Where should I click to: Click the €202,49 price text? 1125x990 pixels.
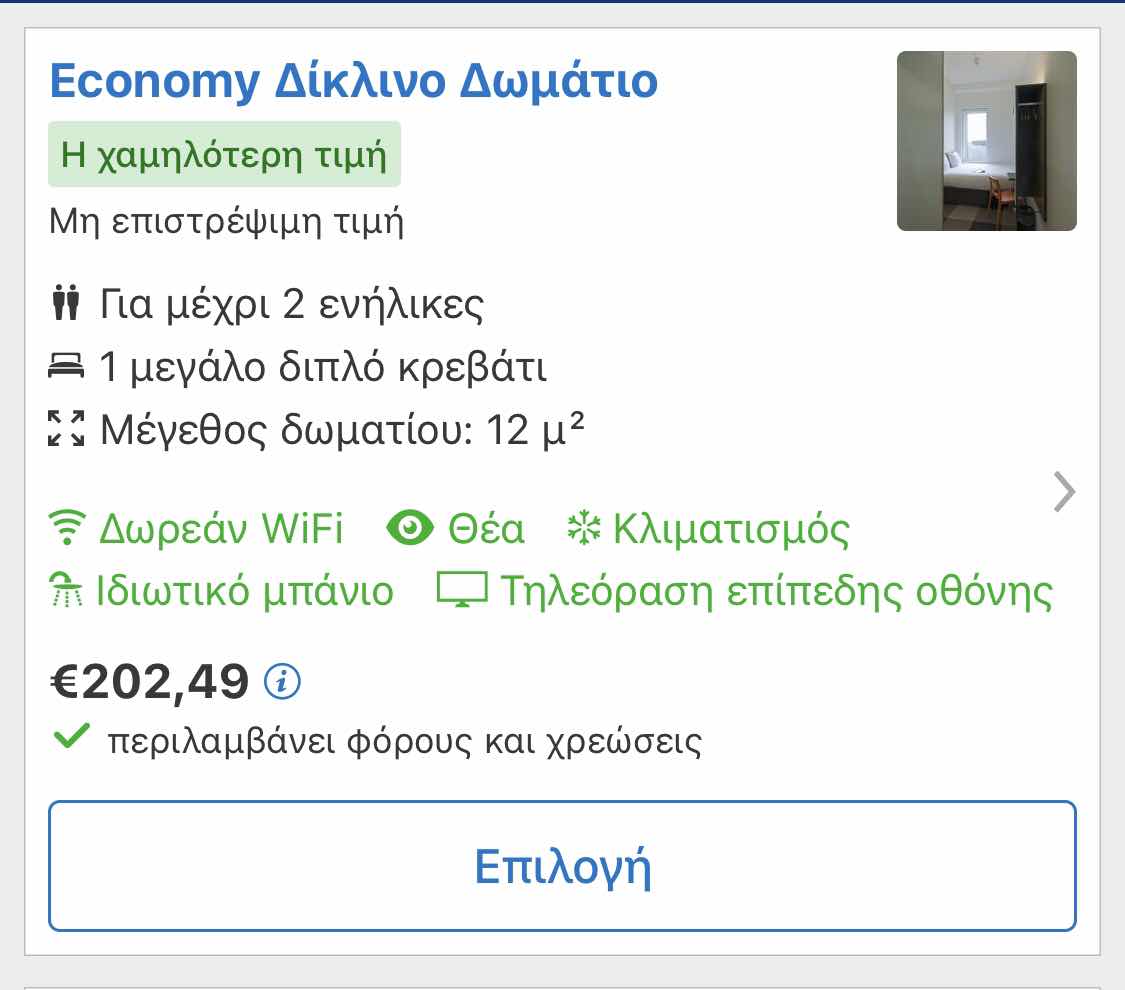[150, 682]
